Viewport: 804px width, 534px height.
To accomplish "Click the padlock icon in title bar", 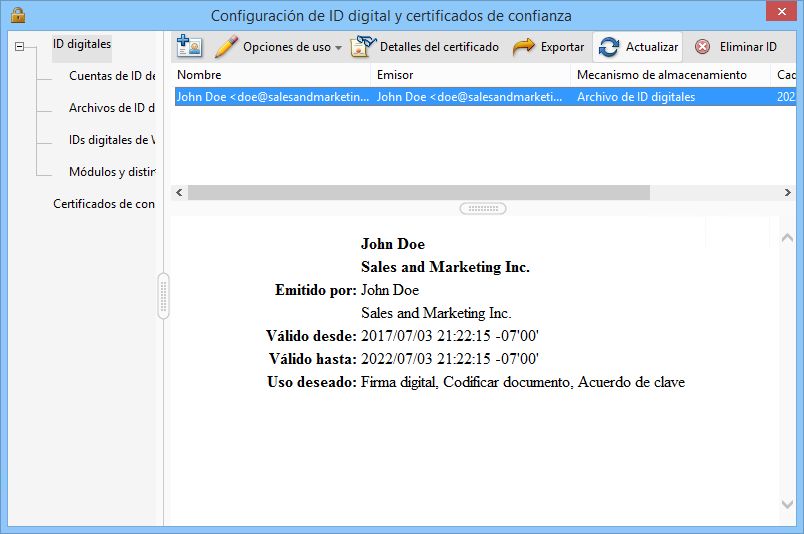I will click(x=18, y=14).
